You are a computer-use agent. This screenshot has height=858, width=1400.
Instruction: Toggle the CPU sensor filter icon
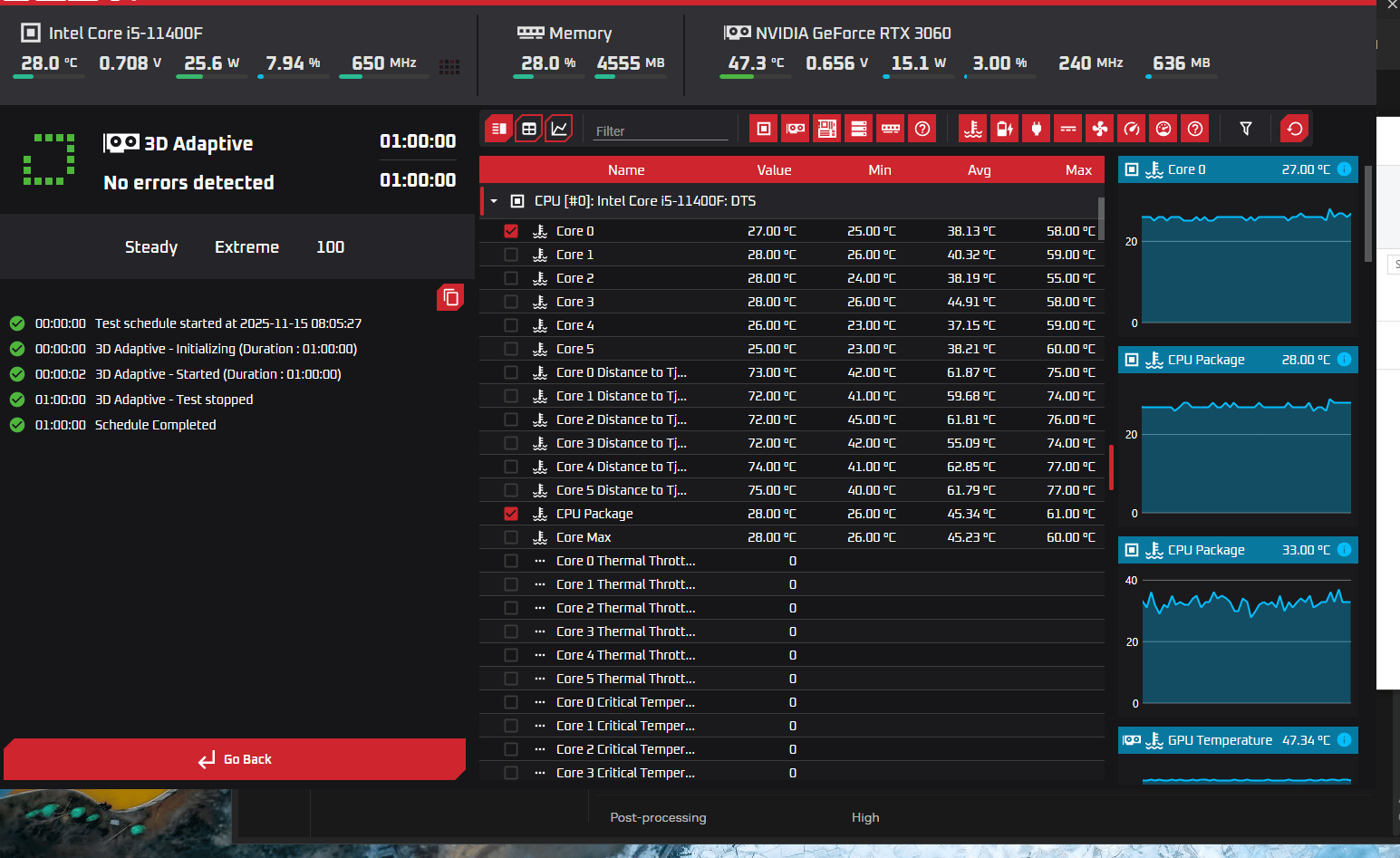(x=764, y=129)
